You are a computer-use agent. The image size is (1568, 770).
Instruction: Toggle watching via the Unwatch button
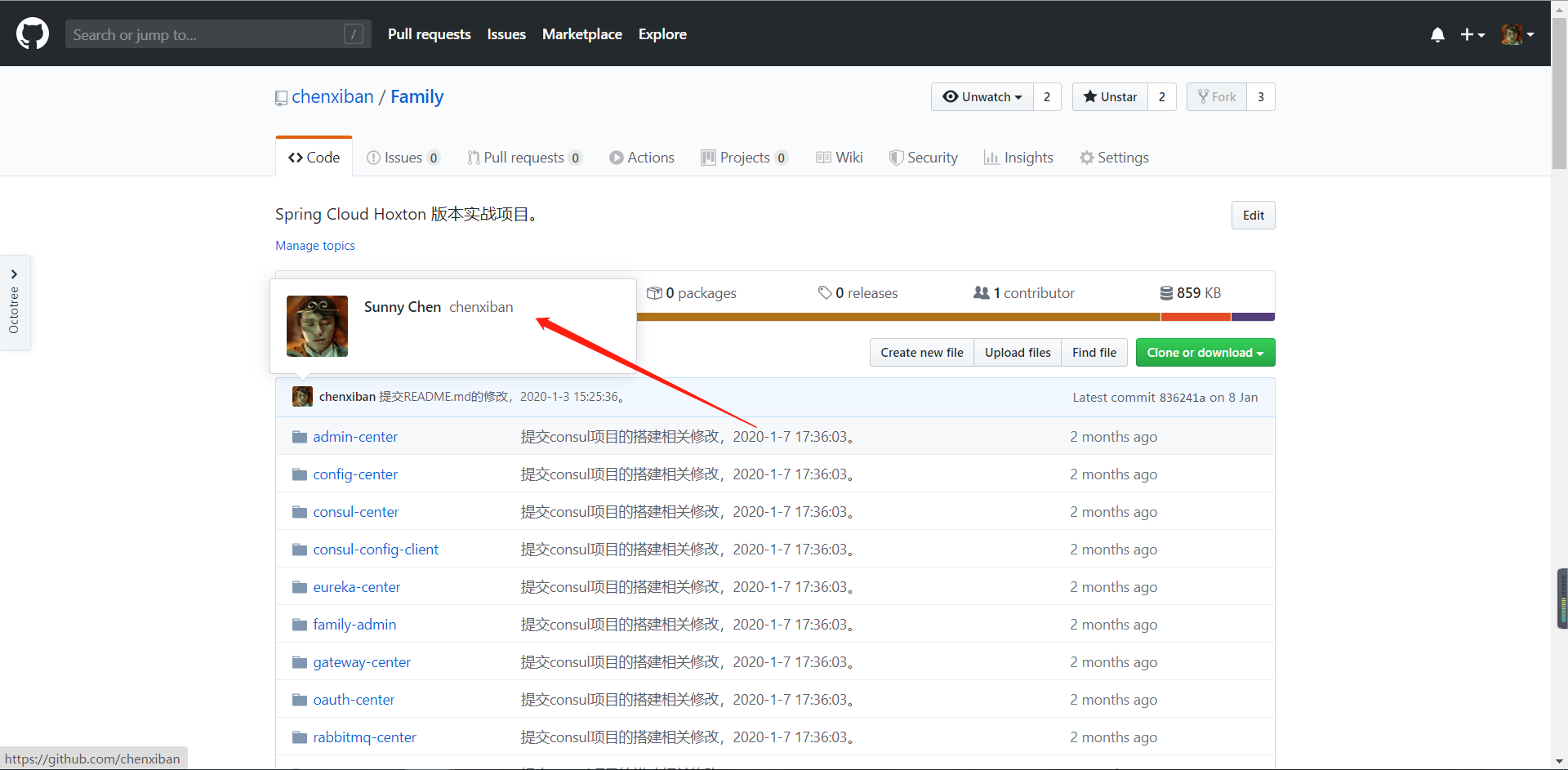pyautogui.click(x=981, y=96)
